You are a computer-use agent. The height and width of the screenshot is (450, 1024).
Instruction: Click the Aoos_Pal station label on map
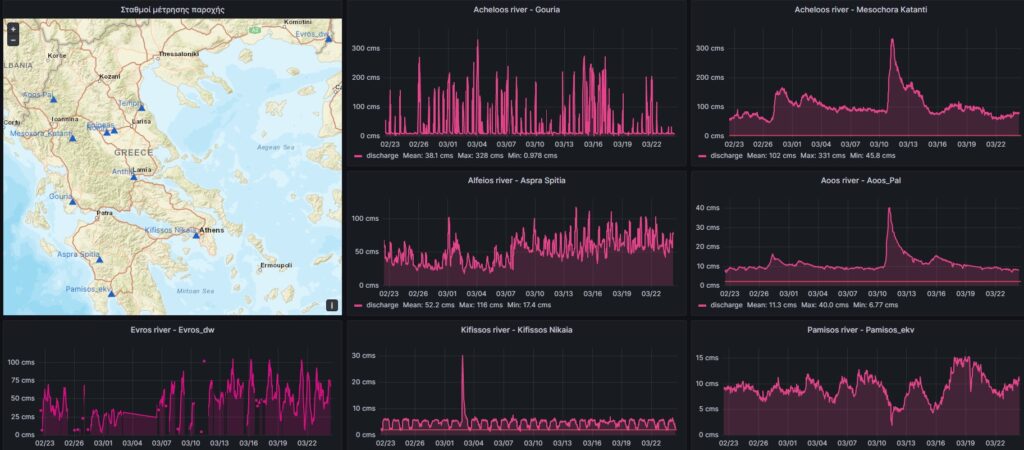point(37,95)
